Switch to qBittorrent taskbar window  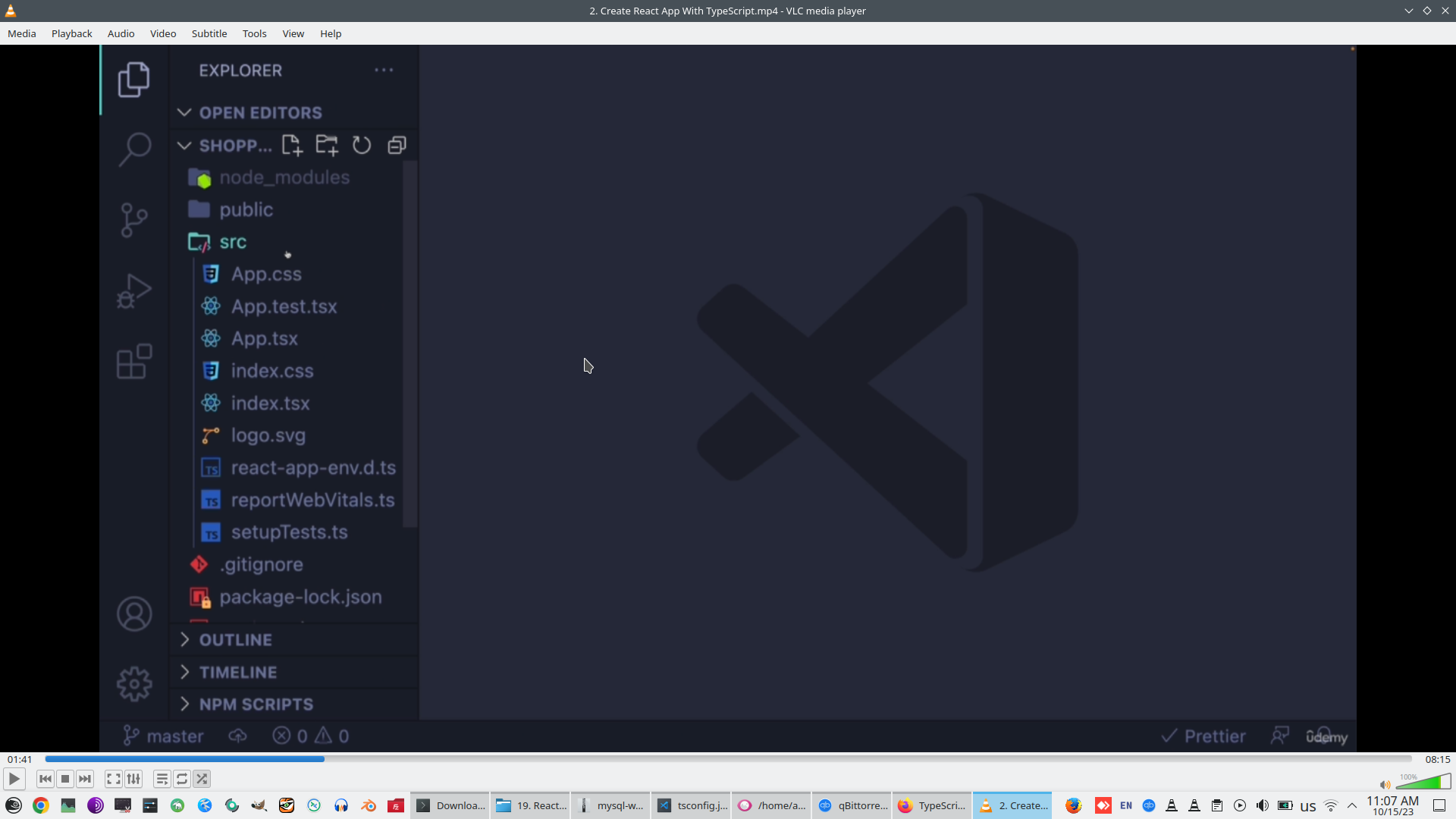pyautogui.click(x=852, y=805)
